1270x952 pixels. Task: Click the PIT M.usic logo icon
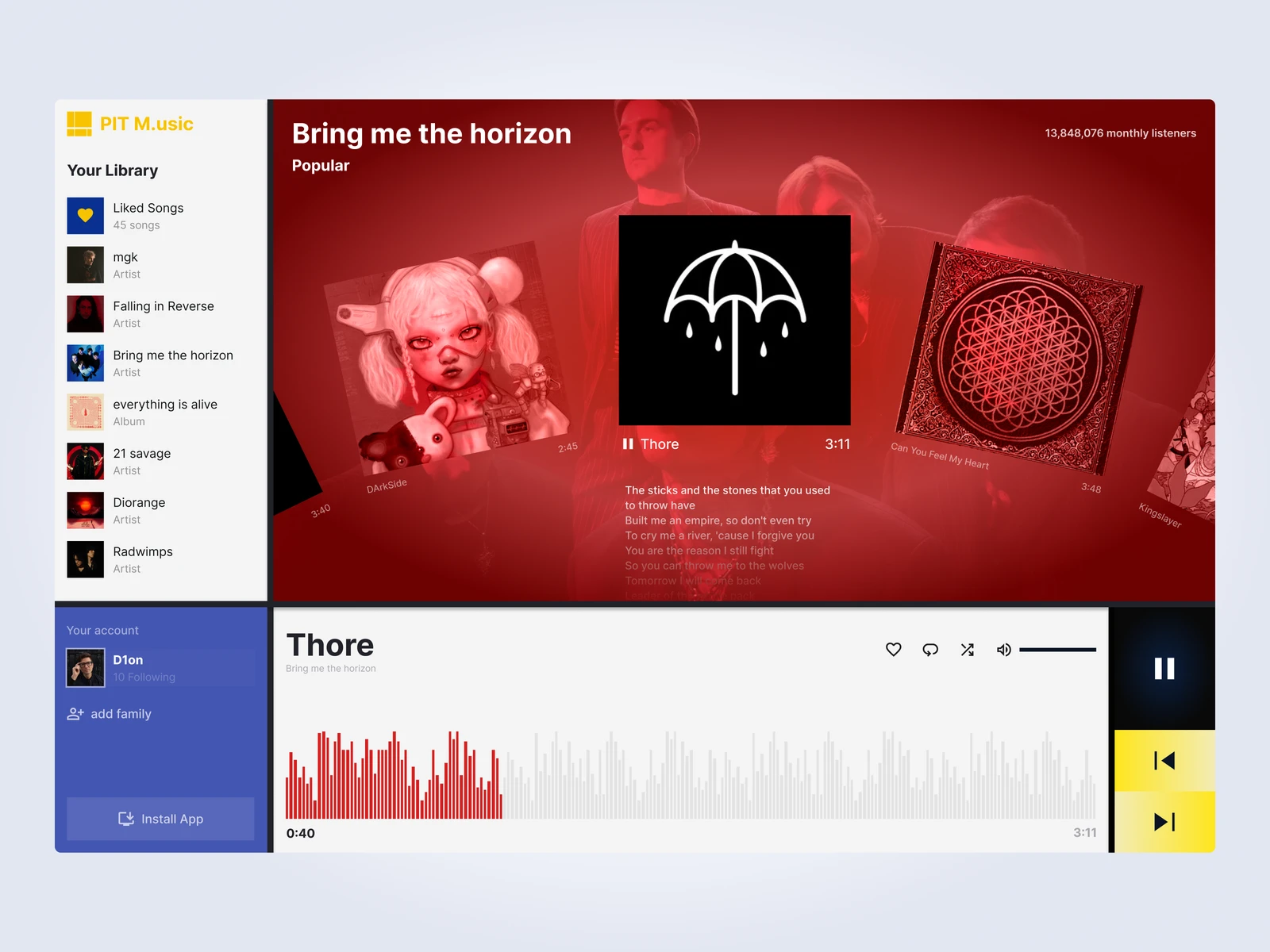(79, 124)
